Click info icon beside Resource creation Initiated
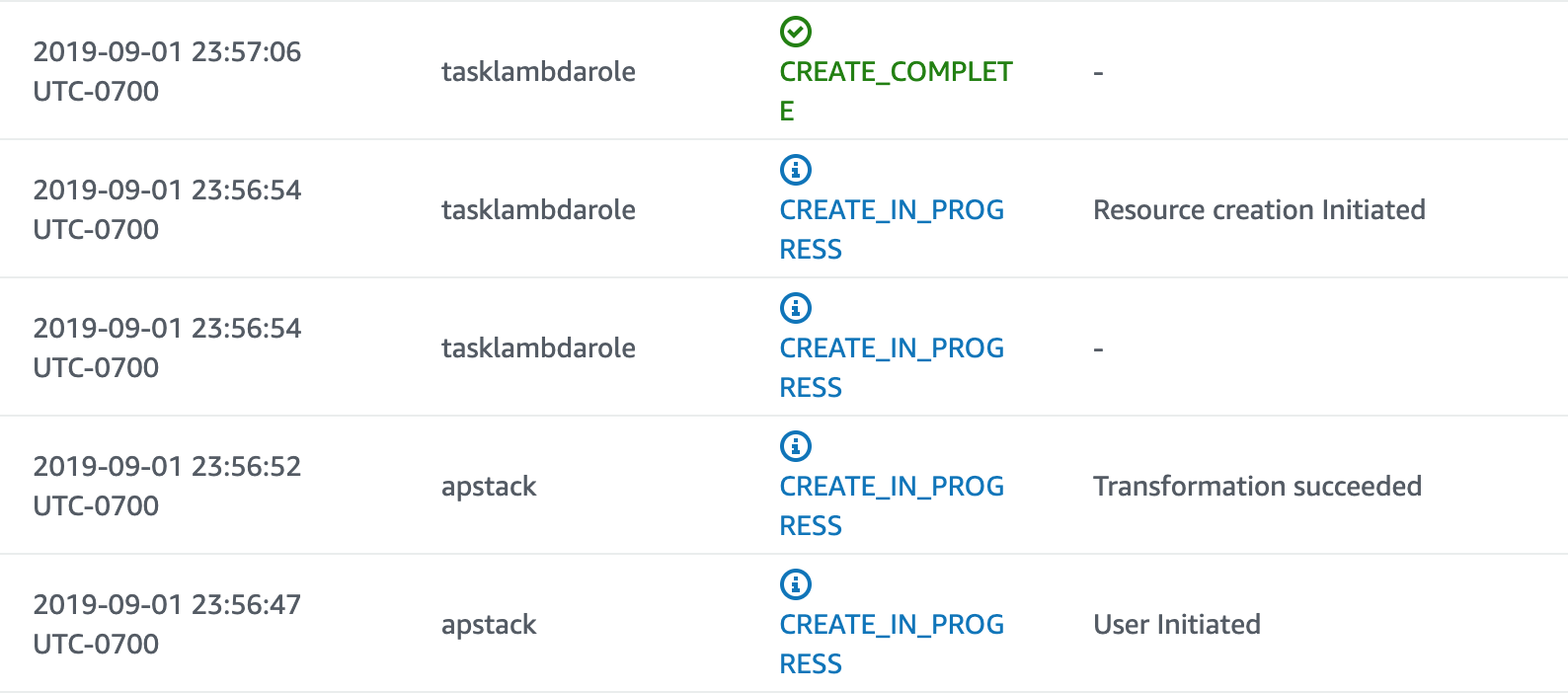This screenshot has width=1568, height=693. [x=795, y=170]
